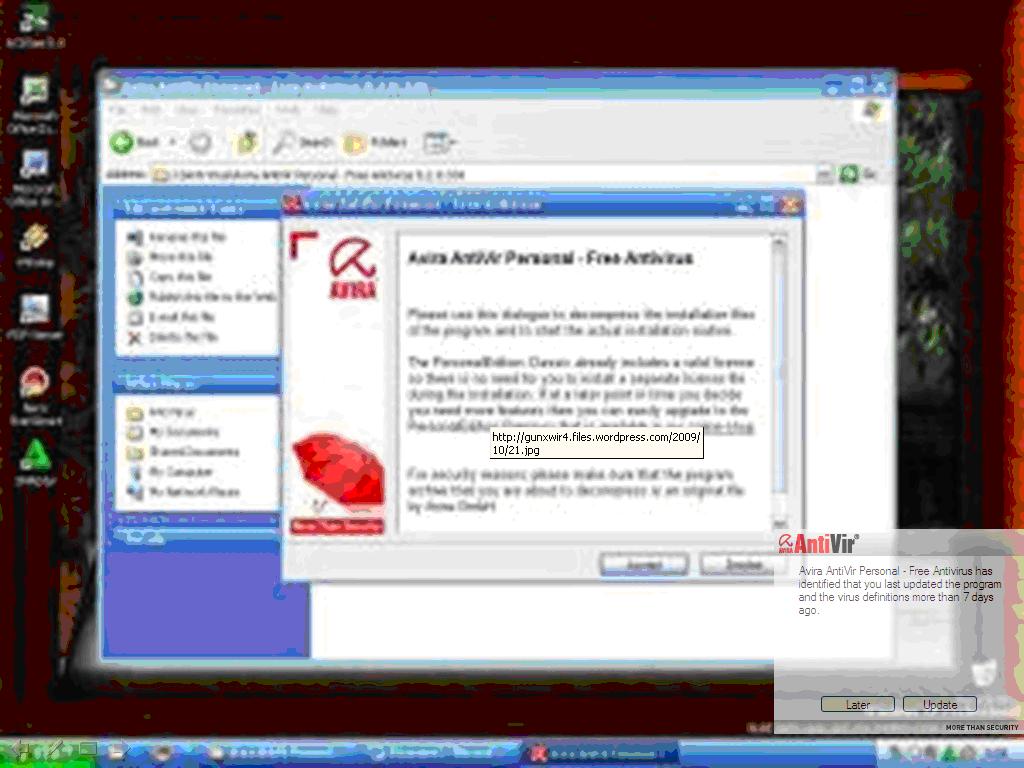Screen dimensions: 1024x768
Task: Select the Microsoft Office Excel desktop icon
Action: coord(35,103)
